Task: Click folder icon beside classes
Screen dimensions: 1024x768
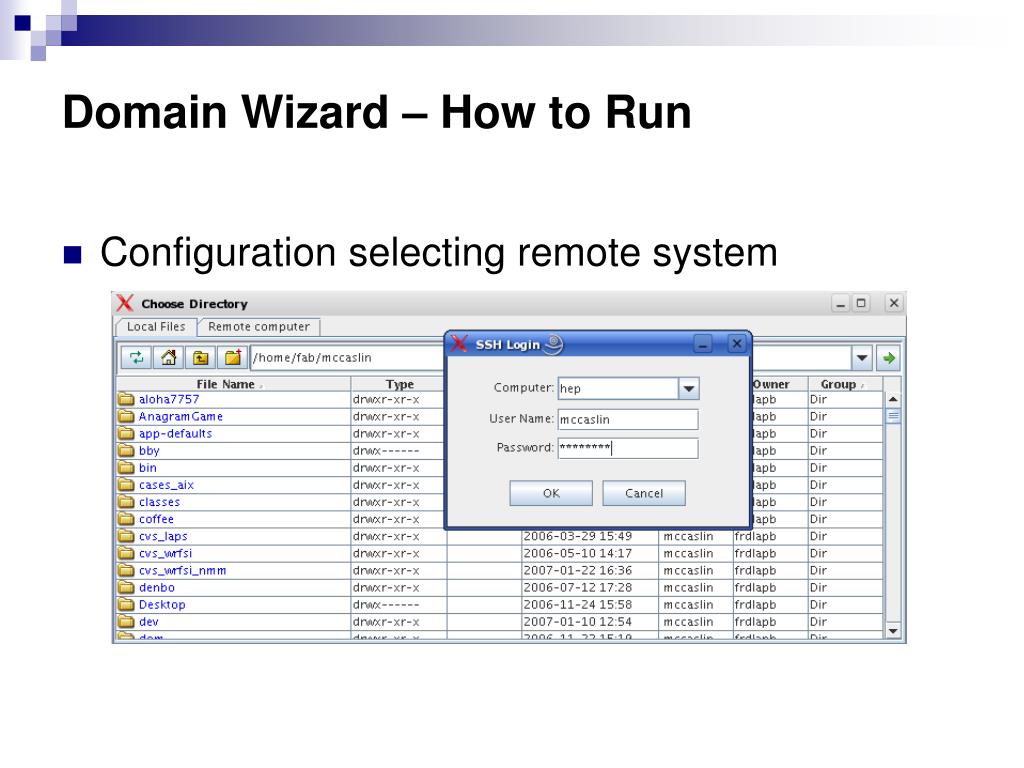Action: click(126, 502)
